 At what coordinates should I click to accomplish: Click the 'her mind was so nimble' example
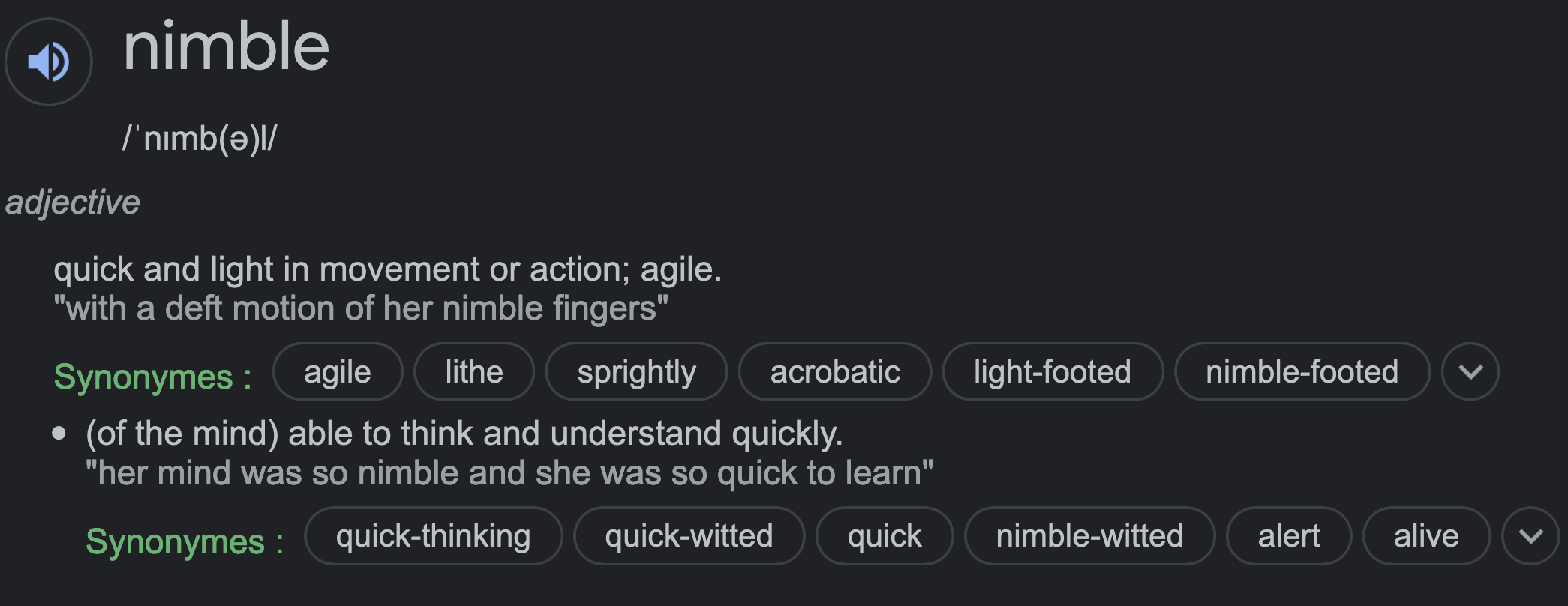pos(509,472)
